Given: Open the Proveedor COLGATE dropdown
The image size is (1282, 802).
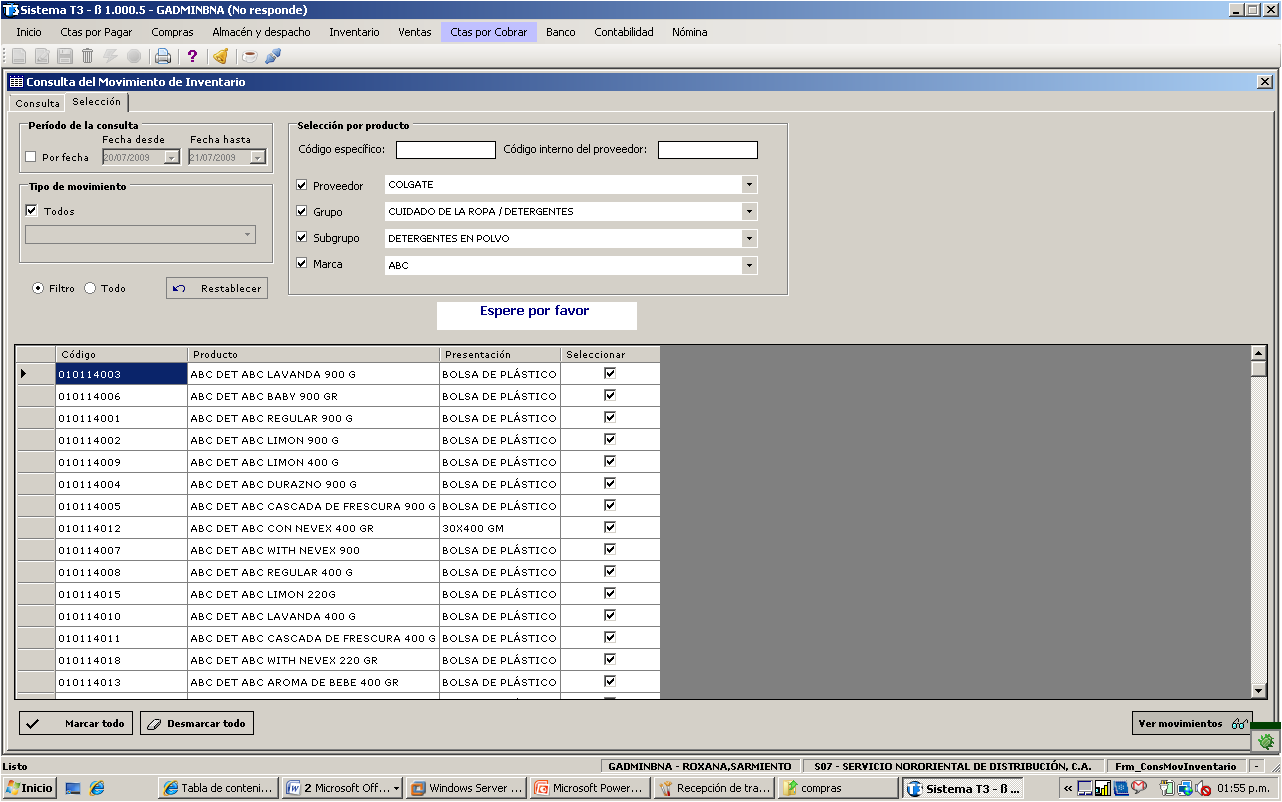Looking at the screenshot, I should 749,185.
